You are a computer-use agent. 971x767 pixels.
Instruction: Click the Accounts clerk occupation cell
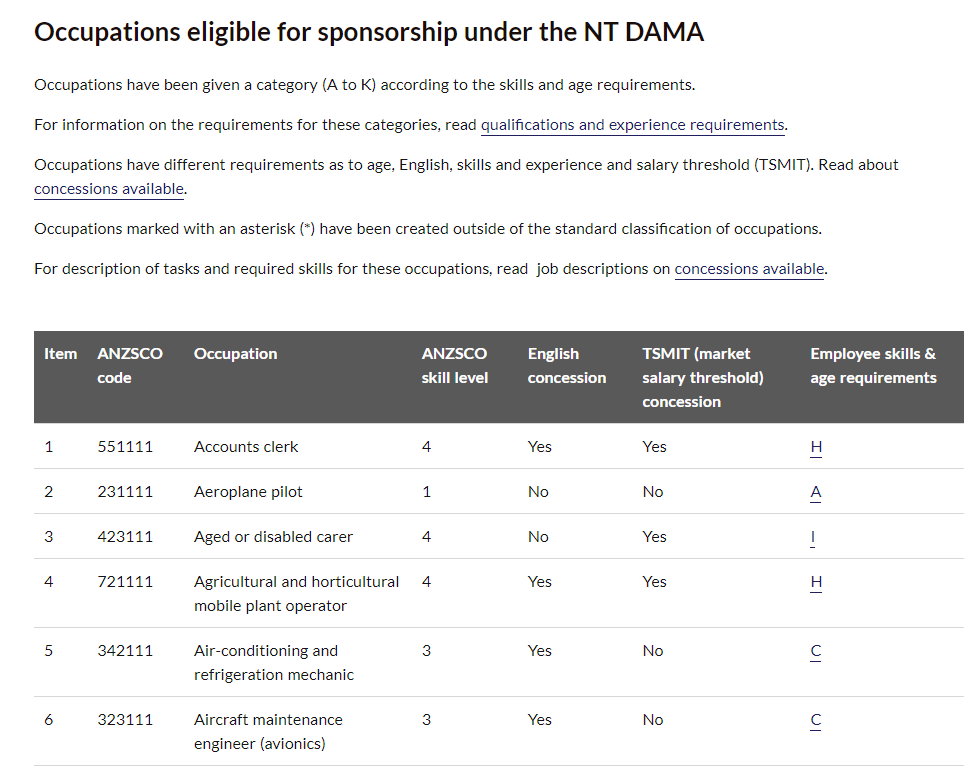[246, 447]
